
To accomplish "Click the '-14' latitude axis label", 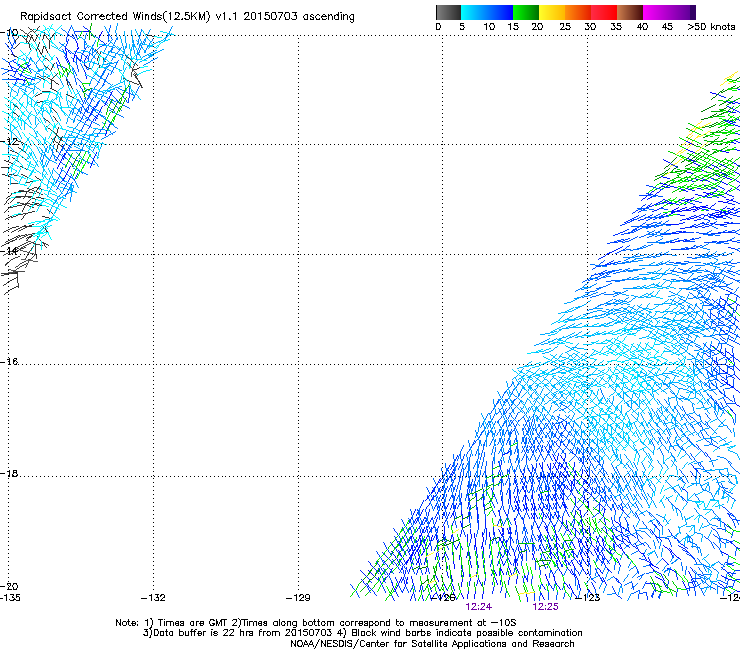I will [x=9, y=251].
